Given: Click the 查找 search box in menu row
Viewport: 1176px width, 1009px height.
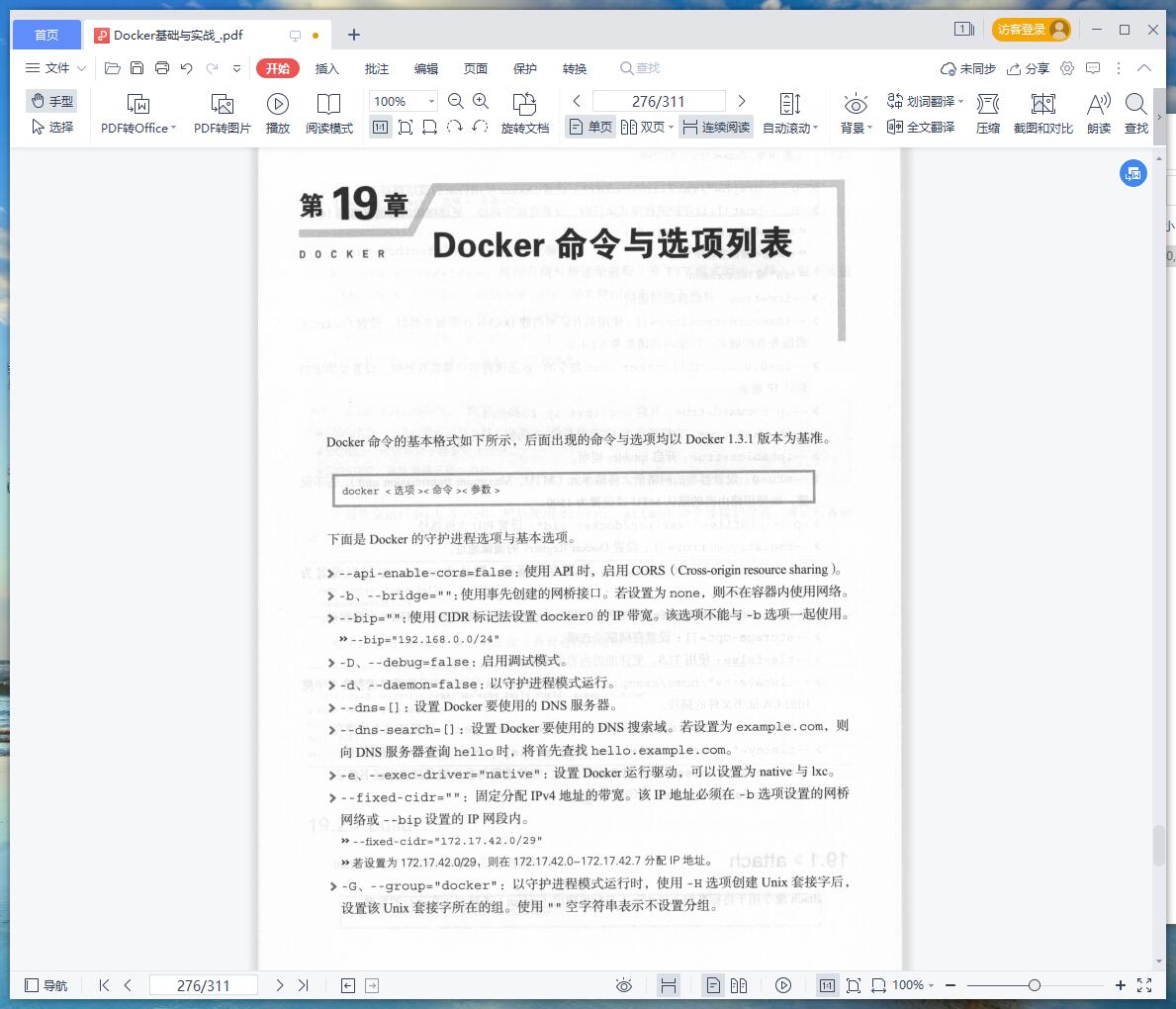Looking at the screenshot, I should [x=641, y=68].
